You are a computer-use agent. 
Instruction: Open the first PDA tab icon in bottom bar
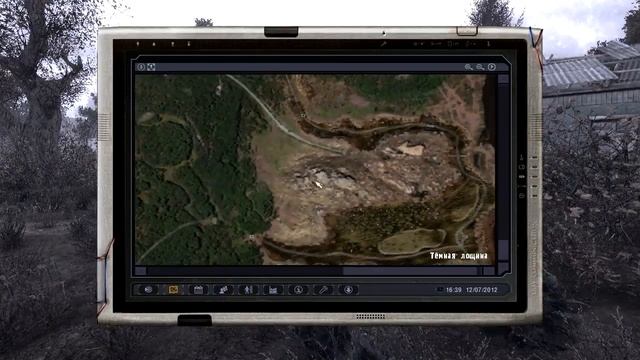[149, 289]
